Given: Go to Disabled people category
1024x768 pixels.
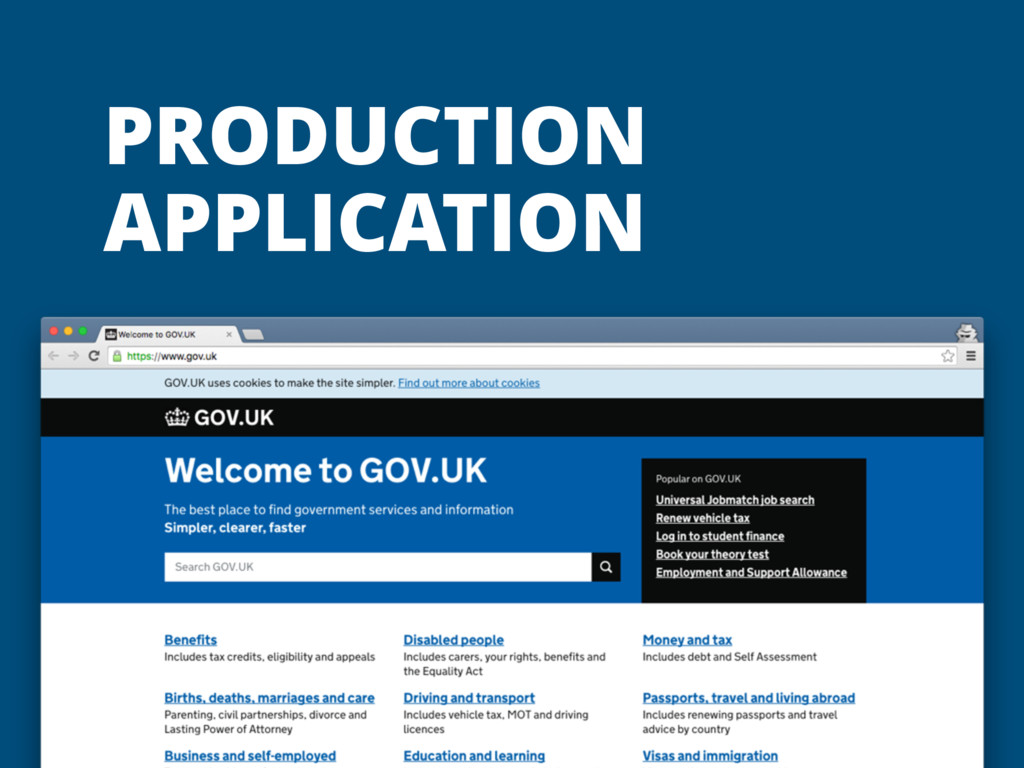Looking at the screenshot, I should (453, 640).
